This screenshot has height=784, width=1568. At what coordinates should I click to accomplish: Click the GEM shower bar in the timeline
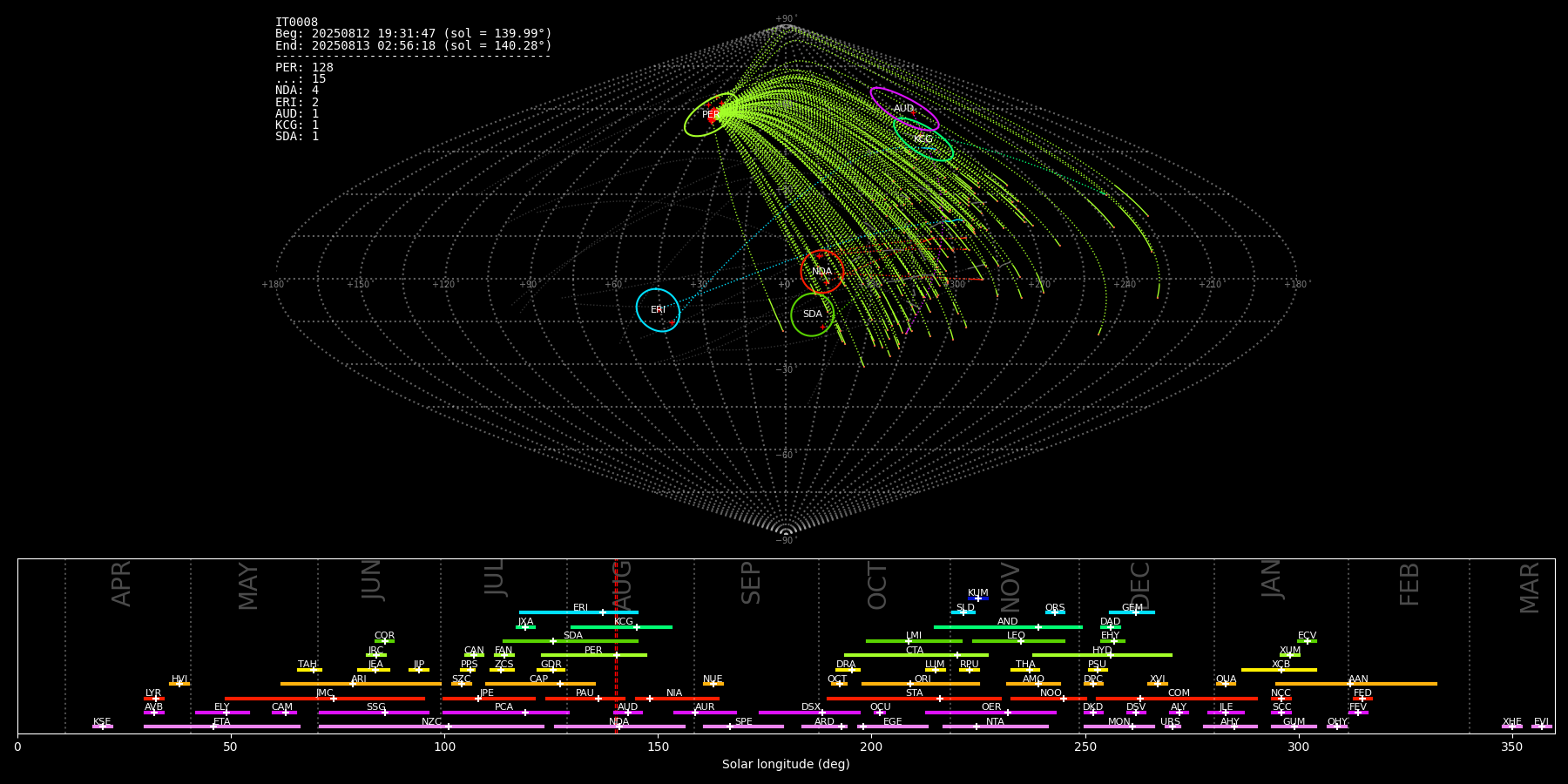click(1132, 612)
